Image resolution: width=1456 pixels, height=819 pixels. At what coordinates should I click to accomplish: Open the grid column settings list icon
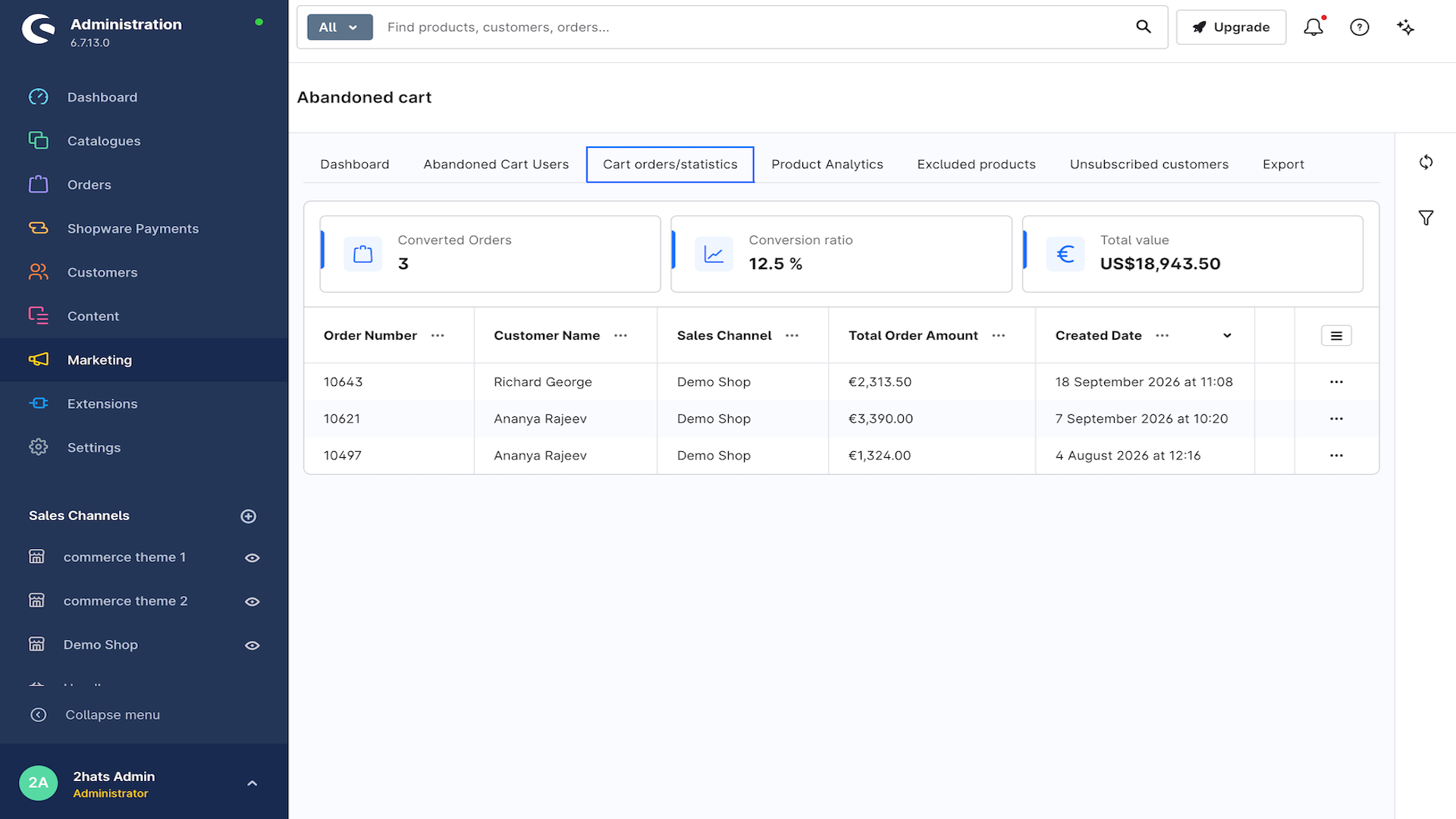pyautogui.click(x=1336, y=335)
